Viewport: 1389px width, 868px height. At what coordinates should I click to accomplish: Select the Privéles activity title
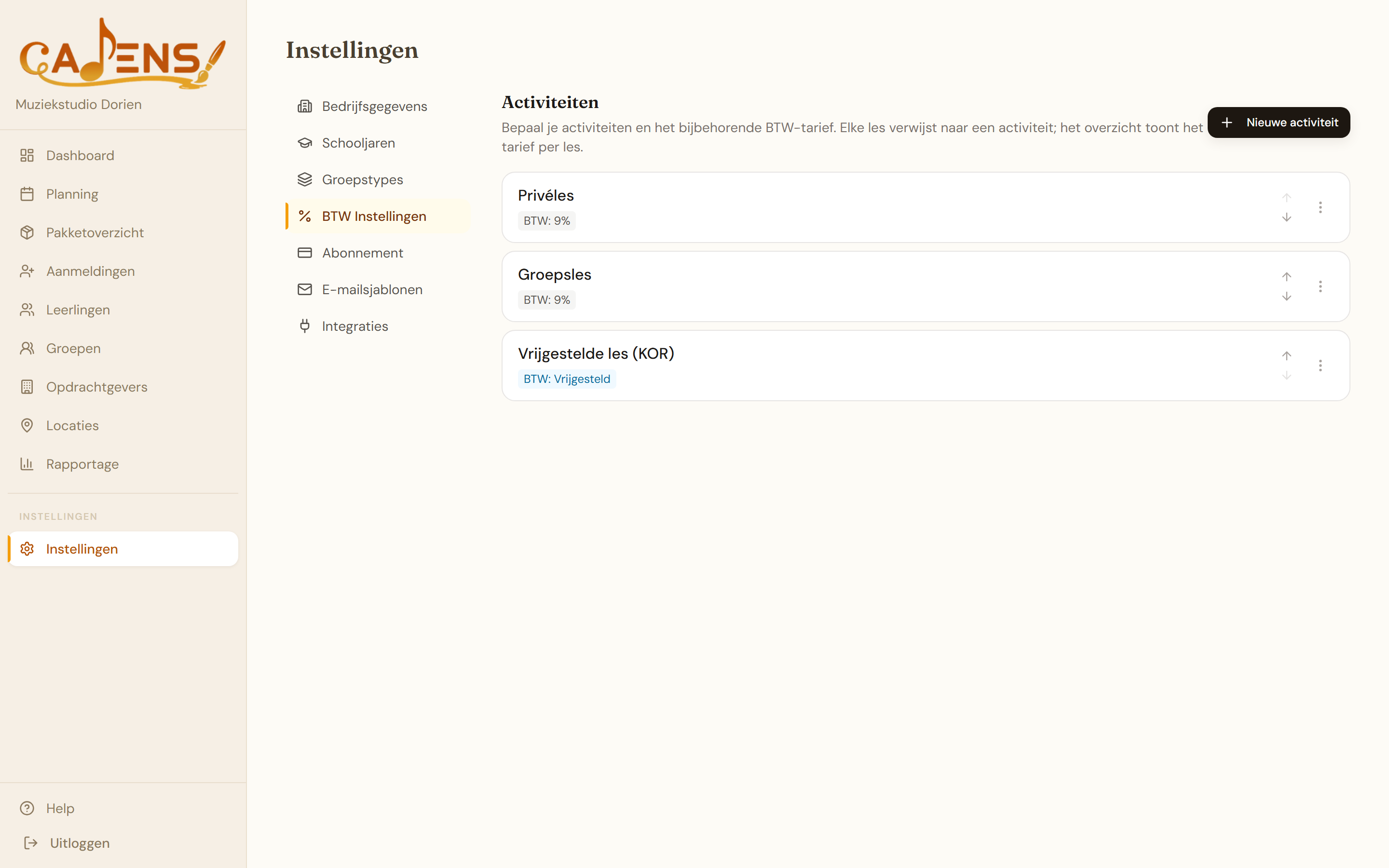click(546, 195)
